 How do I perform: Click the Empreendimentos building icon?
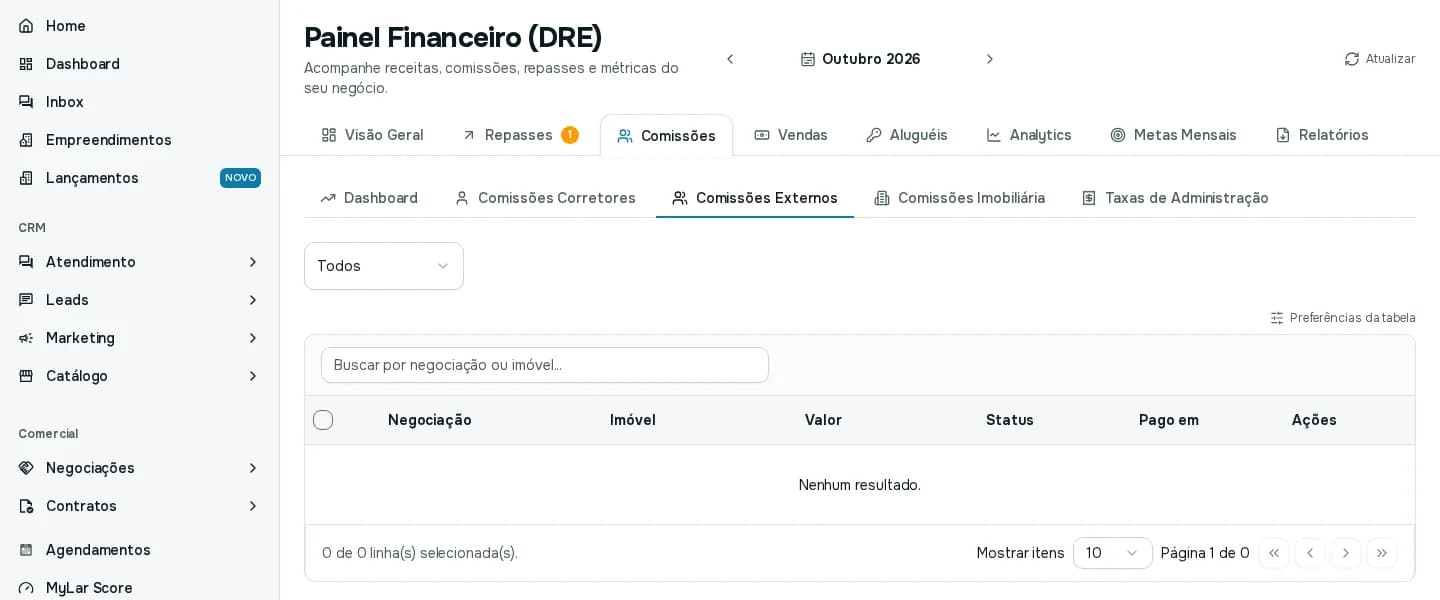point(26,140)
